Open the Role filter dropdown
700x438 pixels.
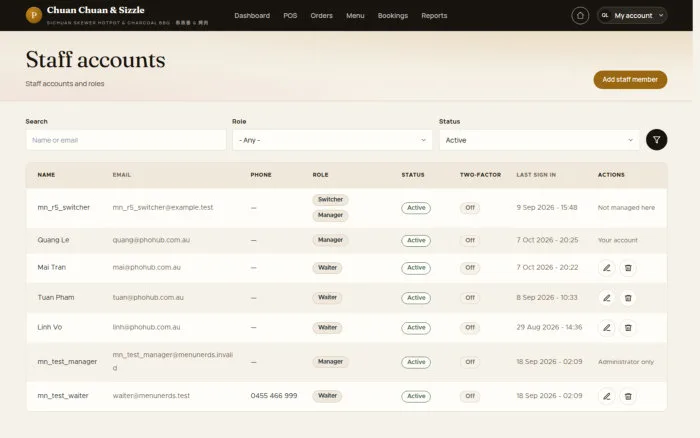332,140
